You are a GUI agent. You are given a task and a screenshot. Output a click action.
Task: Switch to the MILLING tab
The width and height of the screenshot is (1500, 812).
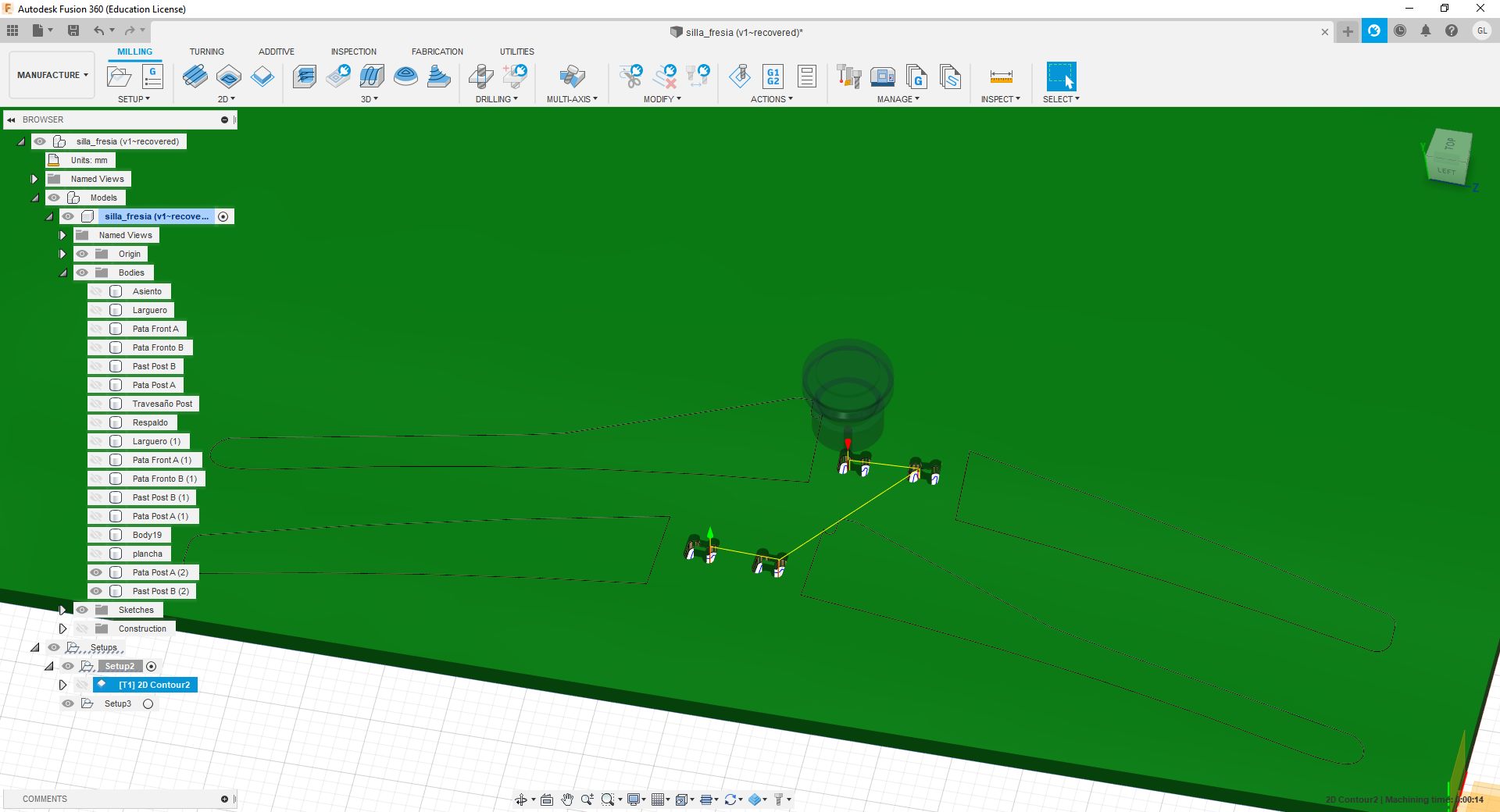point(135,52)
